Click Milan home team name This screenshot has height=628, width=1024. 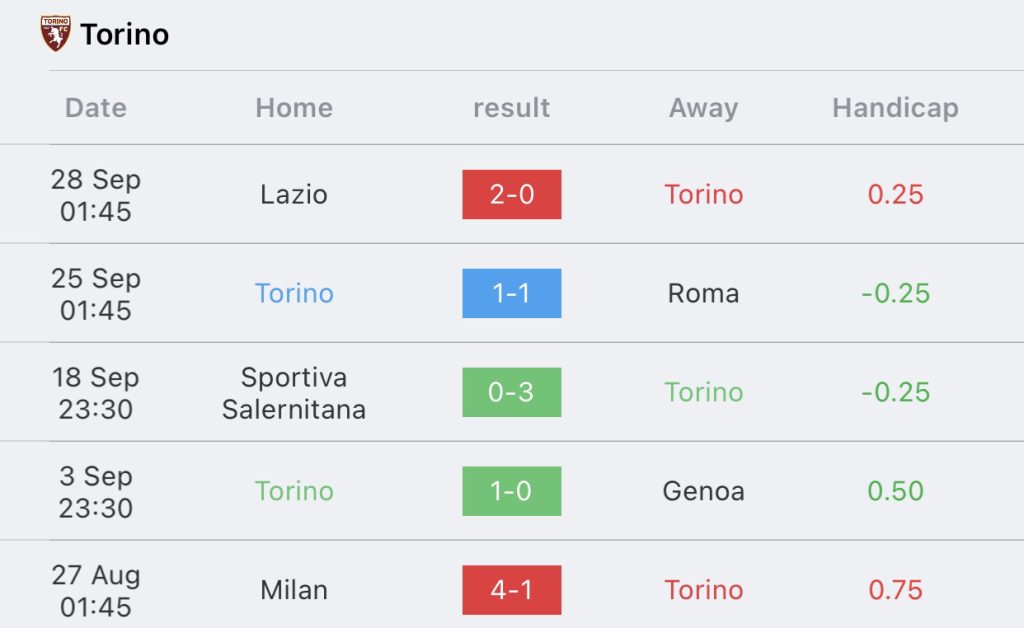(294, 590)
